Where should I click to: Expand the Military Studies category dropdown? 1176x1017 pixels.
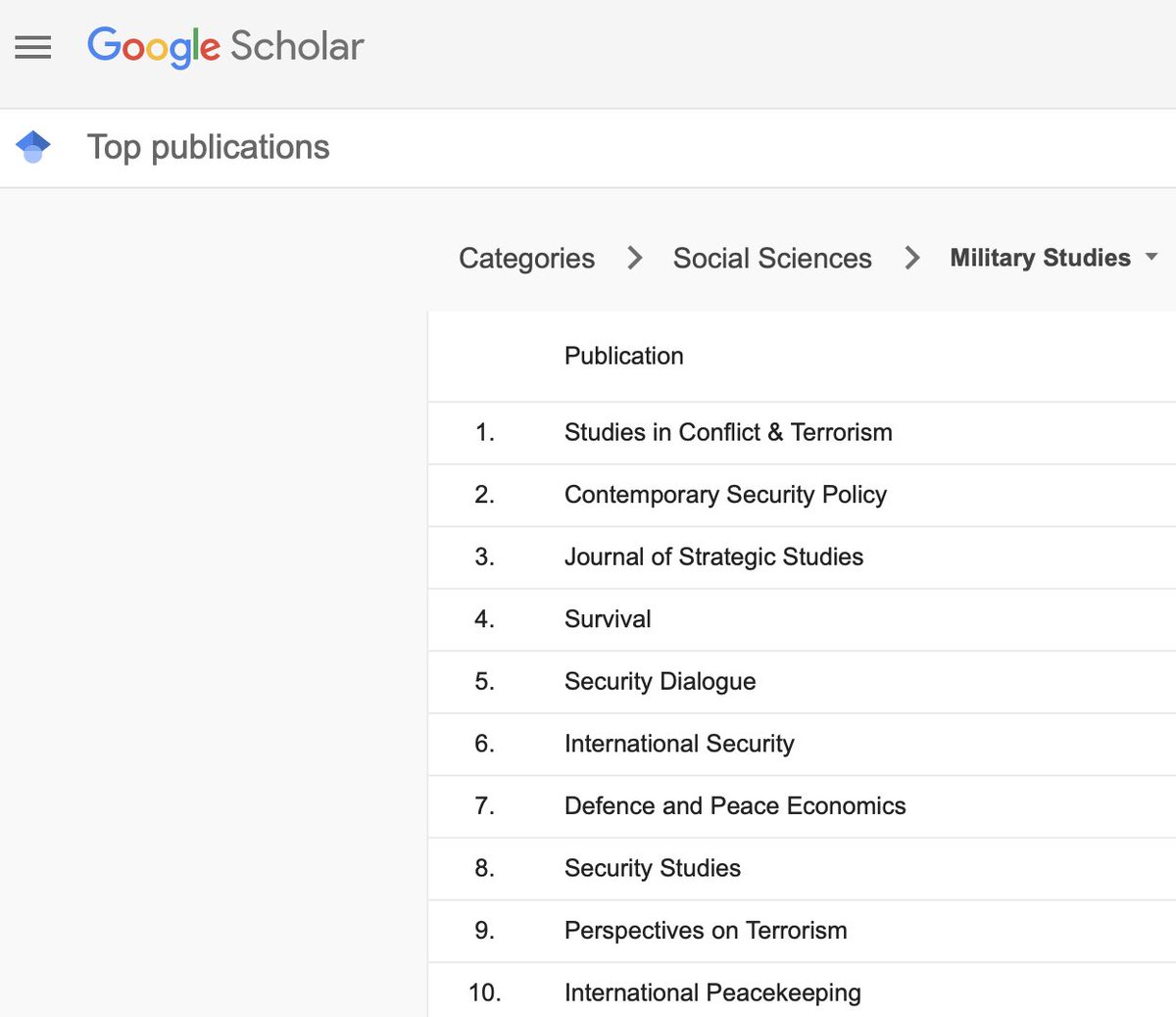(1040, 258)
